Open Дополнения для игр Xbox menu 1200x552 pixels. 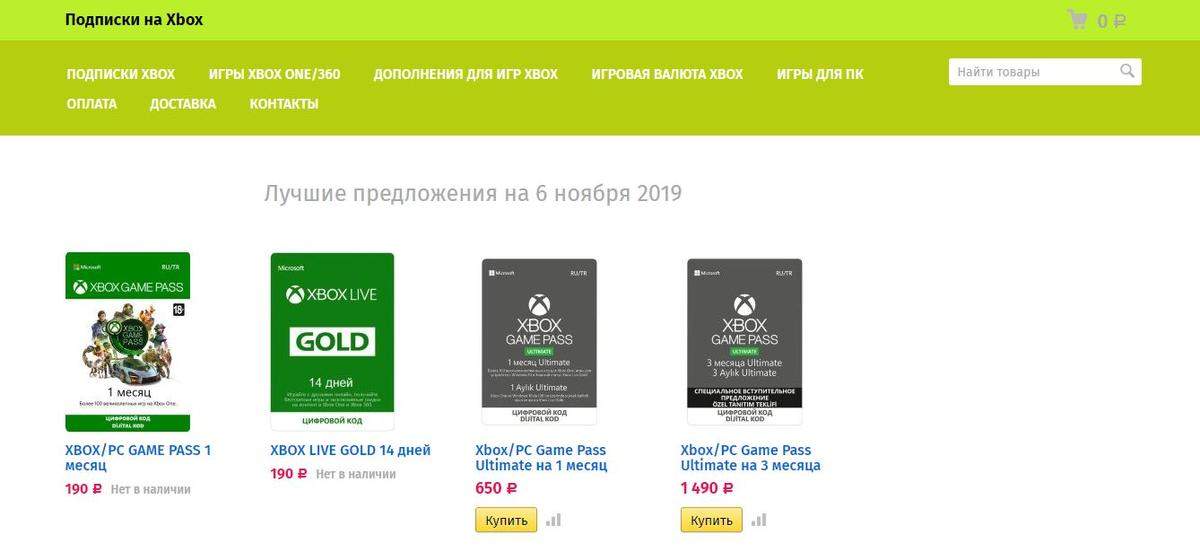click(x=466, y=74)
